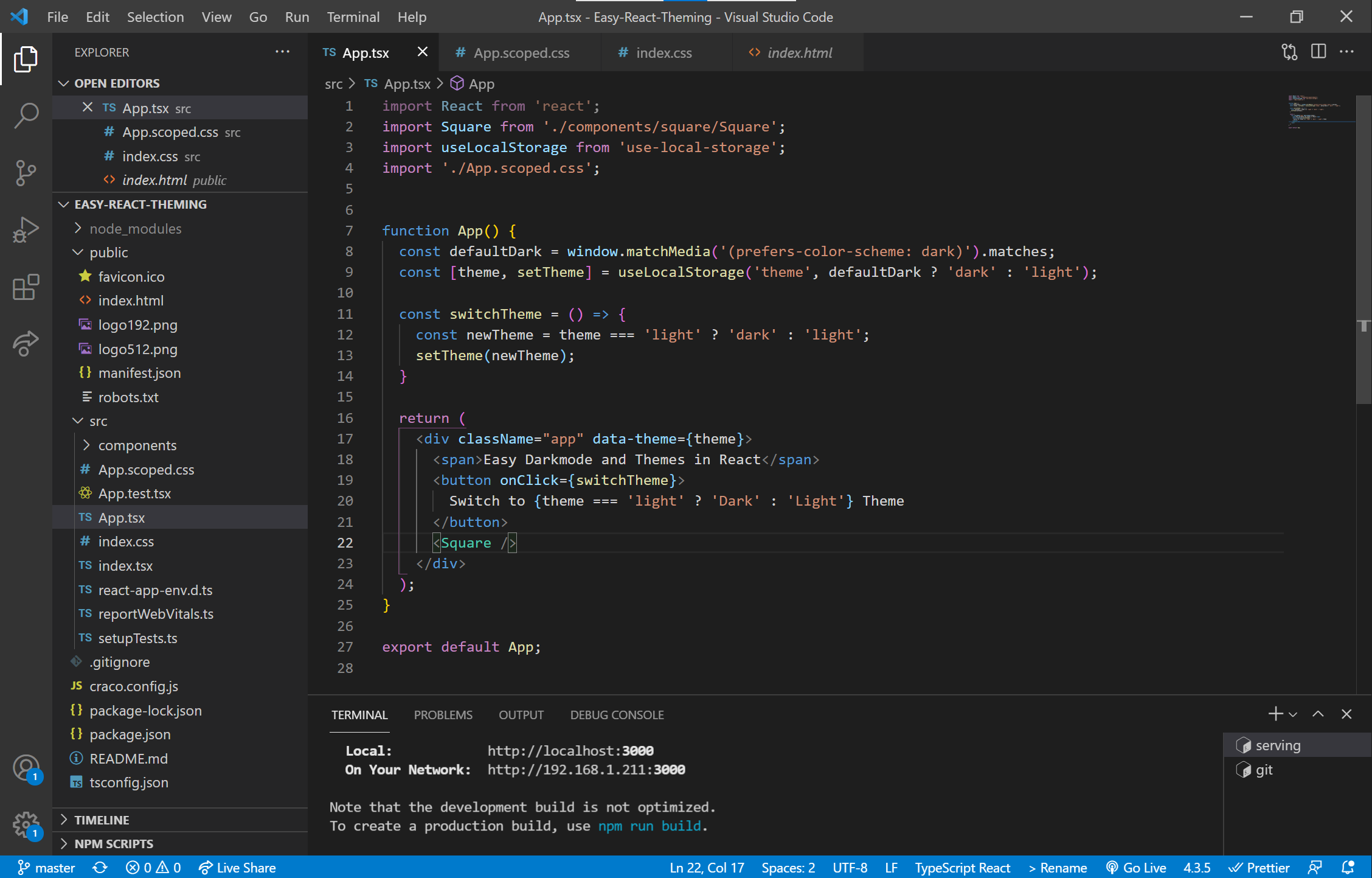Open the new terminal launch profile dropdown
The height and width of the screenshot is (878, 1372).
[x=1293, y=714]
